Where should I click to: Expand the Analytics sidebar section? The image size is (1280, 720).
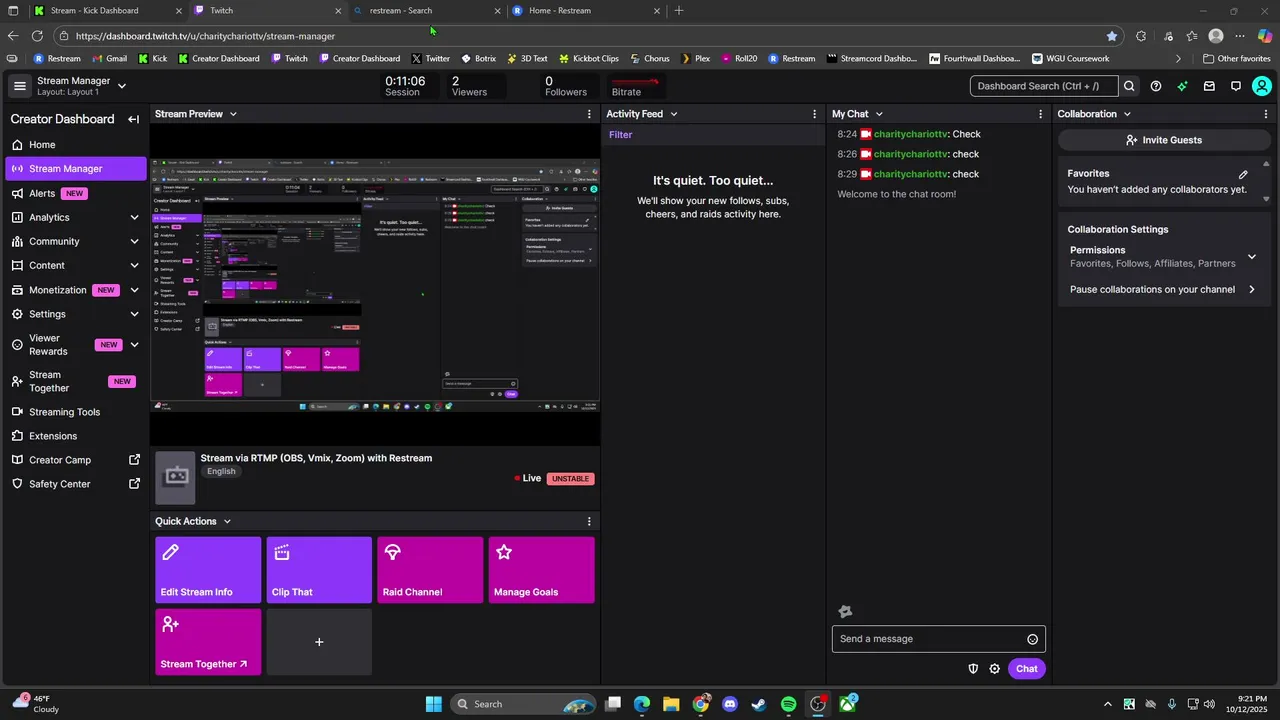(x=134, y=217)
